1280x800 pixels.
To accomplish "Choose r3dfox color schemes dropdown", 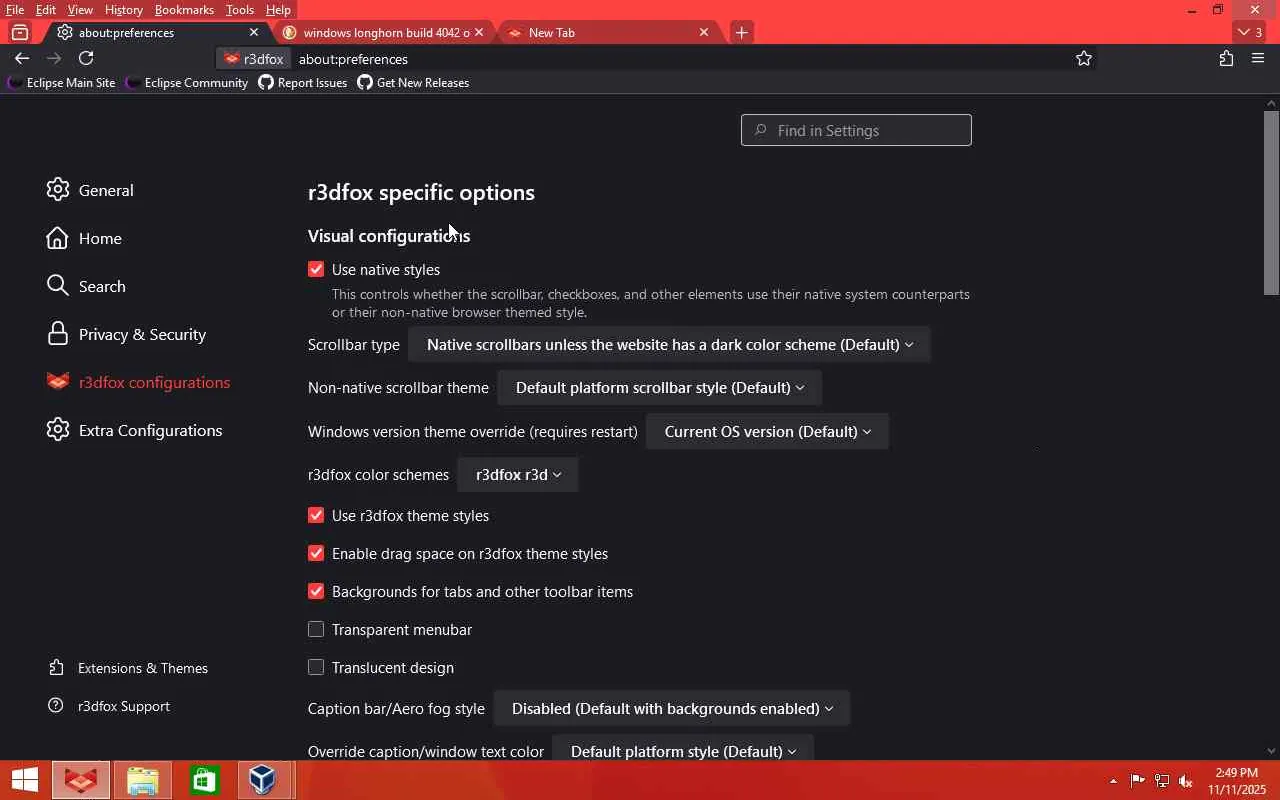I will pos(518,475).
